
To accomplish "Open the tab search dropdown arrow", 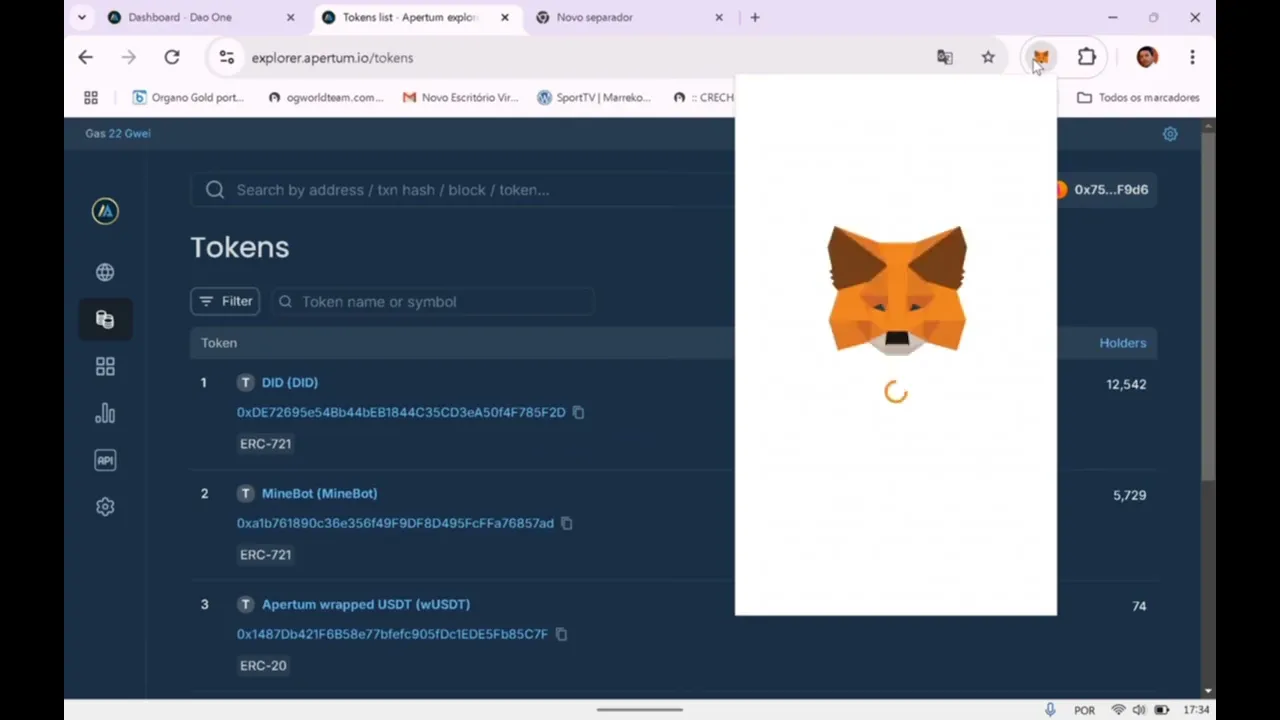I will [82, 17].
